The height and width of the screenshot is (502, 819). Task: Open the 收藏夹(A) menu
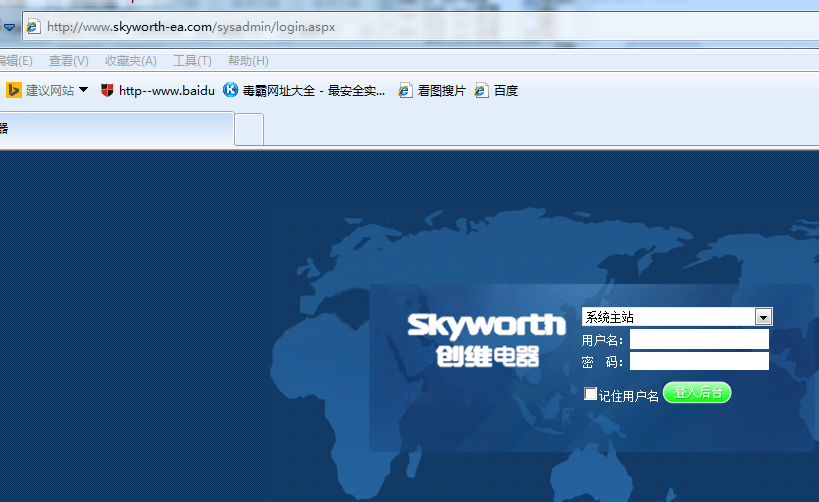tap(131, 61)
